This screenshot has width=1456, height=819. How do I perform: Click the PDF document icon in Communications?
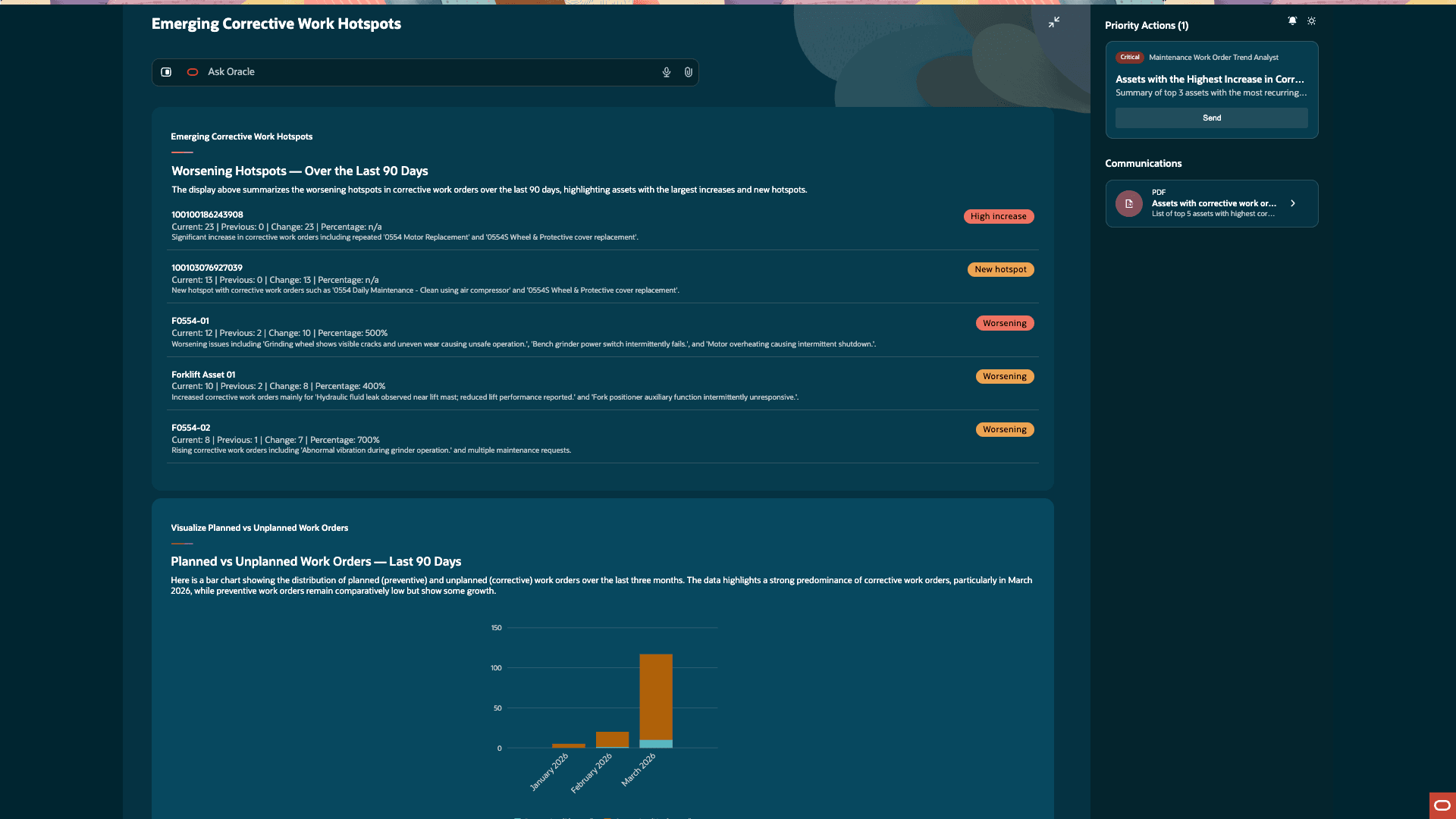1129,203
